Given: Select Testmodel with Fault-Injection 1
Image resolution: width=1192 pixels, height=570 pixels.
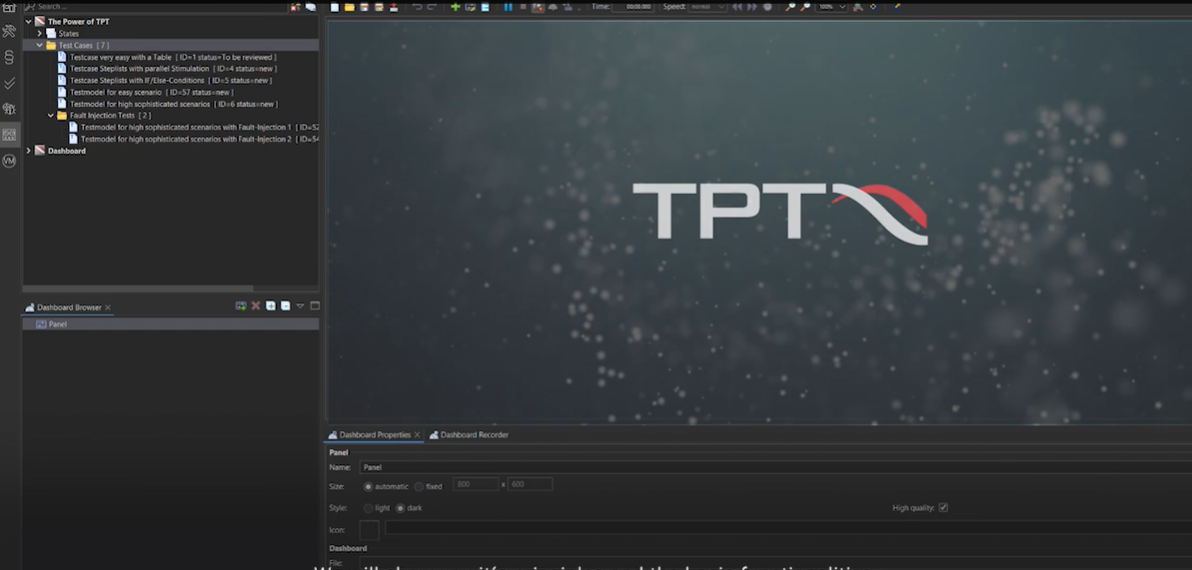Looking at the screenshot, I should click(x=199, y=127).
